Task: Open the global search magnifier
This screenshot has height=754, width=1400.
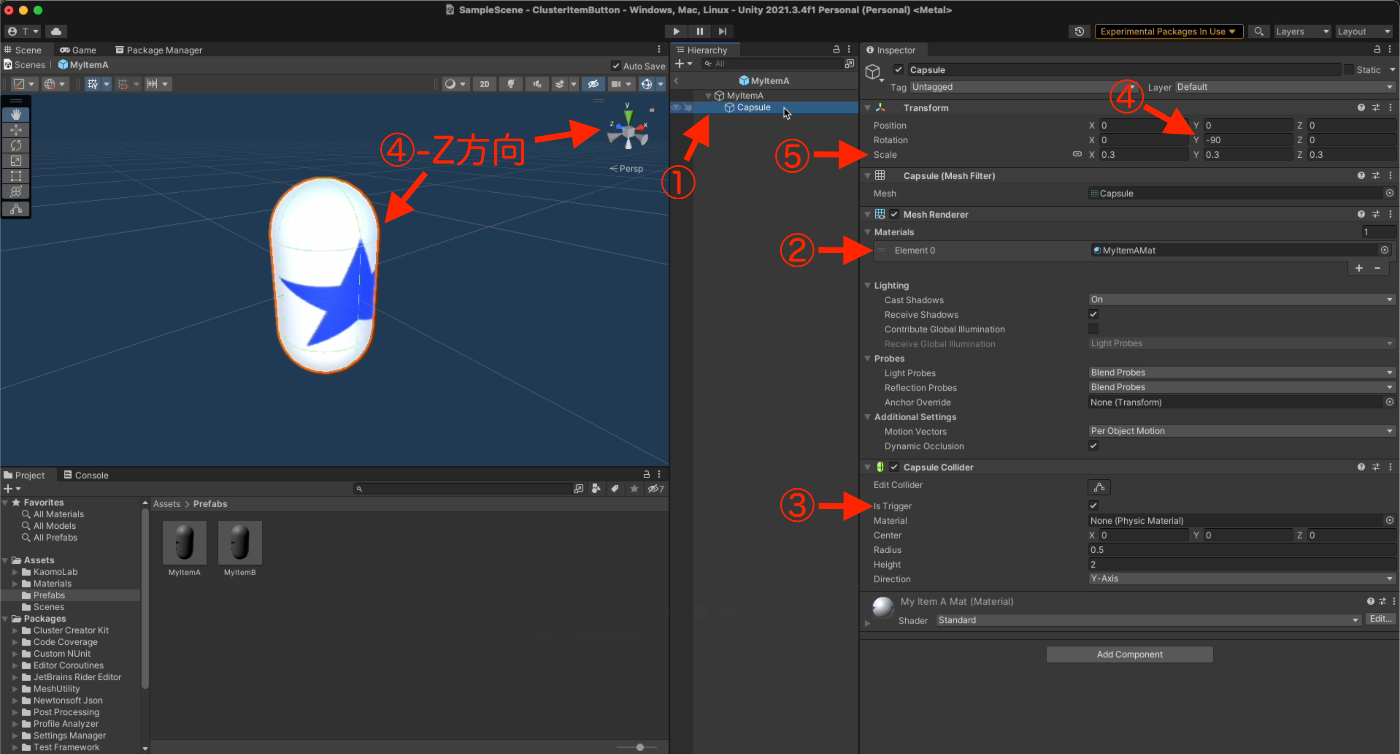Action: [x=1260, y=32]
